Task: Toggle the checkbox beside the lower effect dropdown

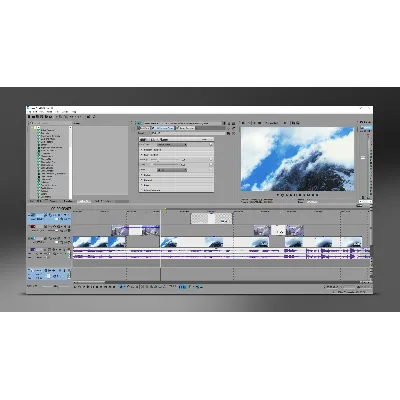Action: [211, 170]
